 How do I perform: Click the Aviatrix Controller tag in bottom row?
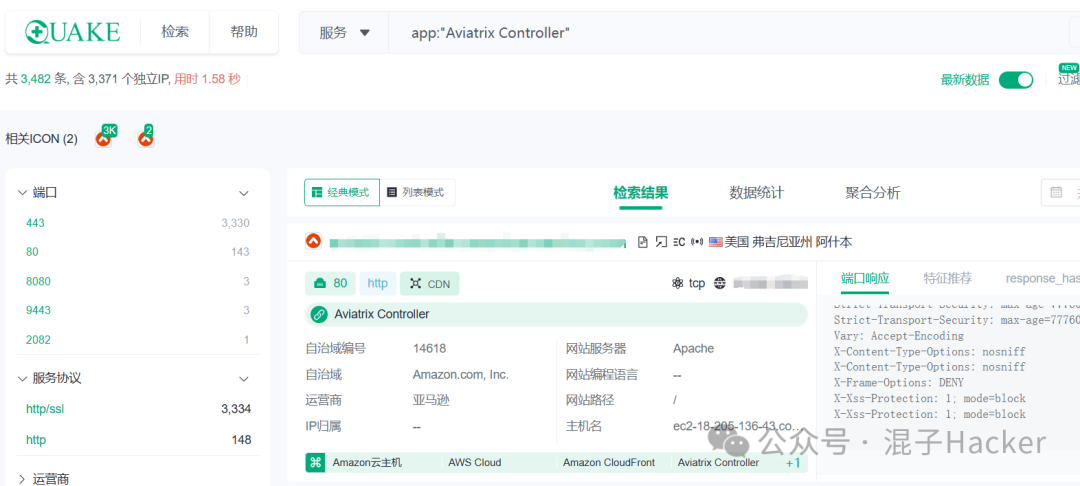pos(718,463)
